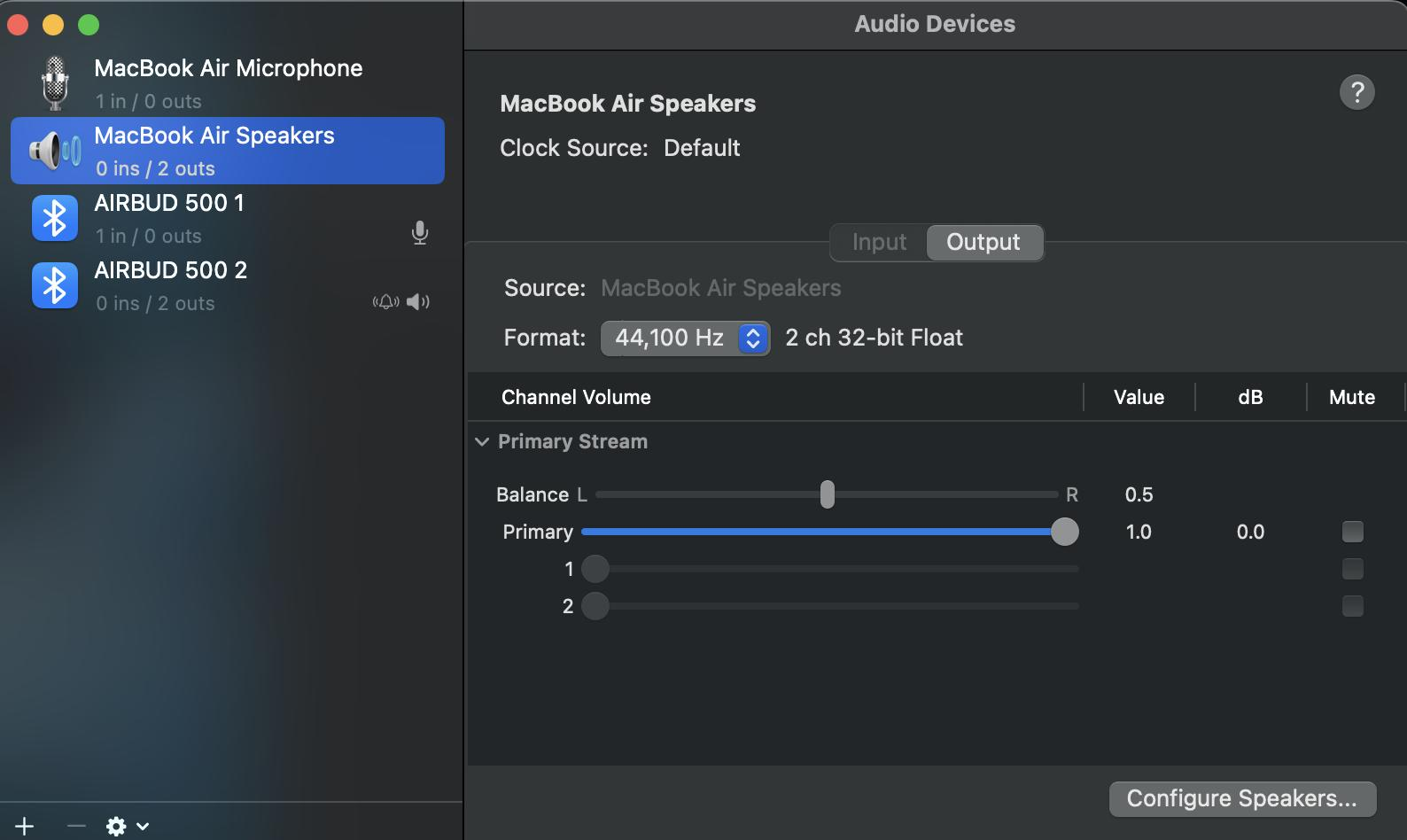Open the gear actions dropdown menu
Viewport: 1407px width, 840px height.
[x=127, y=826]
